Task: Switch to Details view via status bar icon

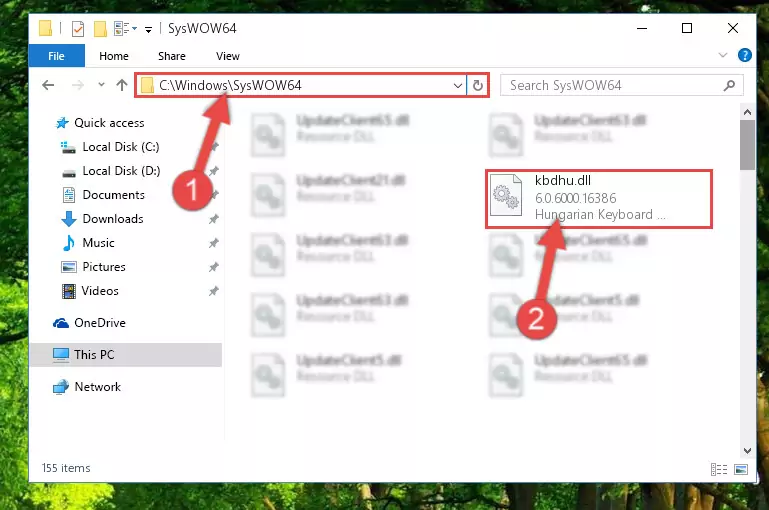Action: [718, 469]
